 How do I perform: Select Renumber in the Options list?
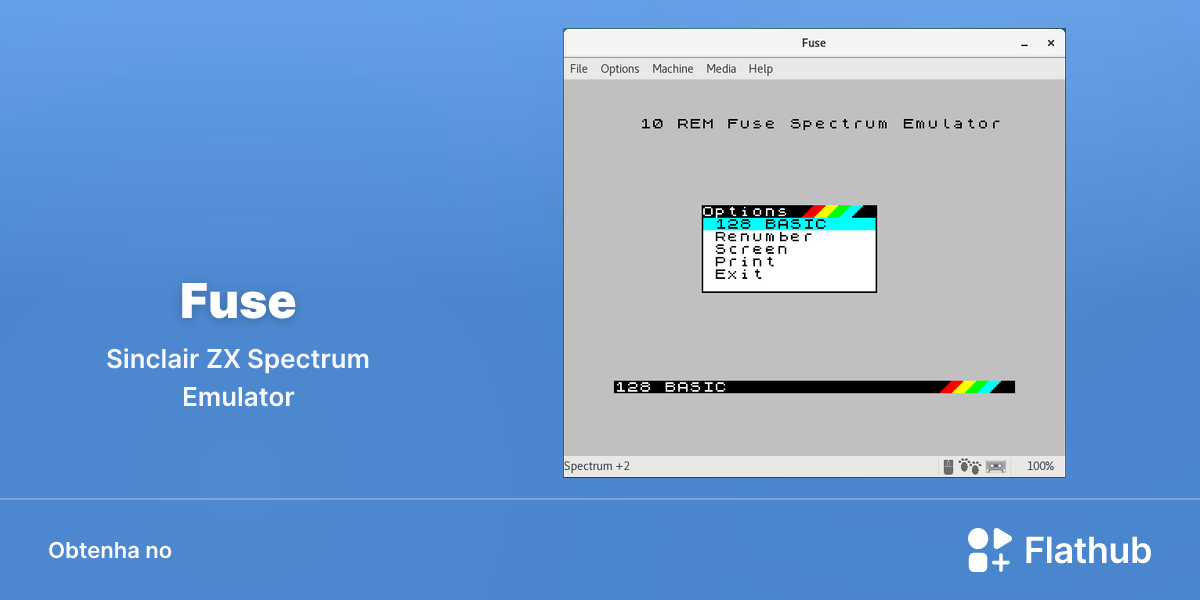tap(789, 237)
